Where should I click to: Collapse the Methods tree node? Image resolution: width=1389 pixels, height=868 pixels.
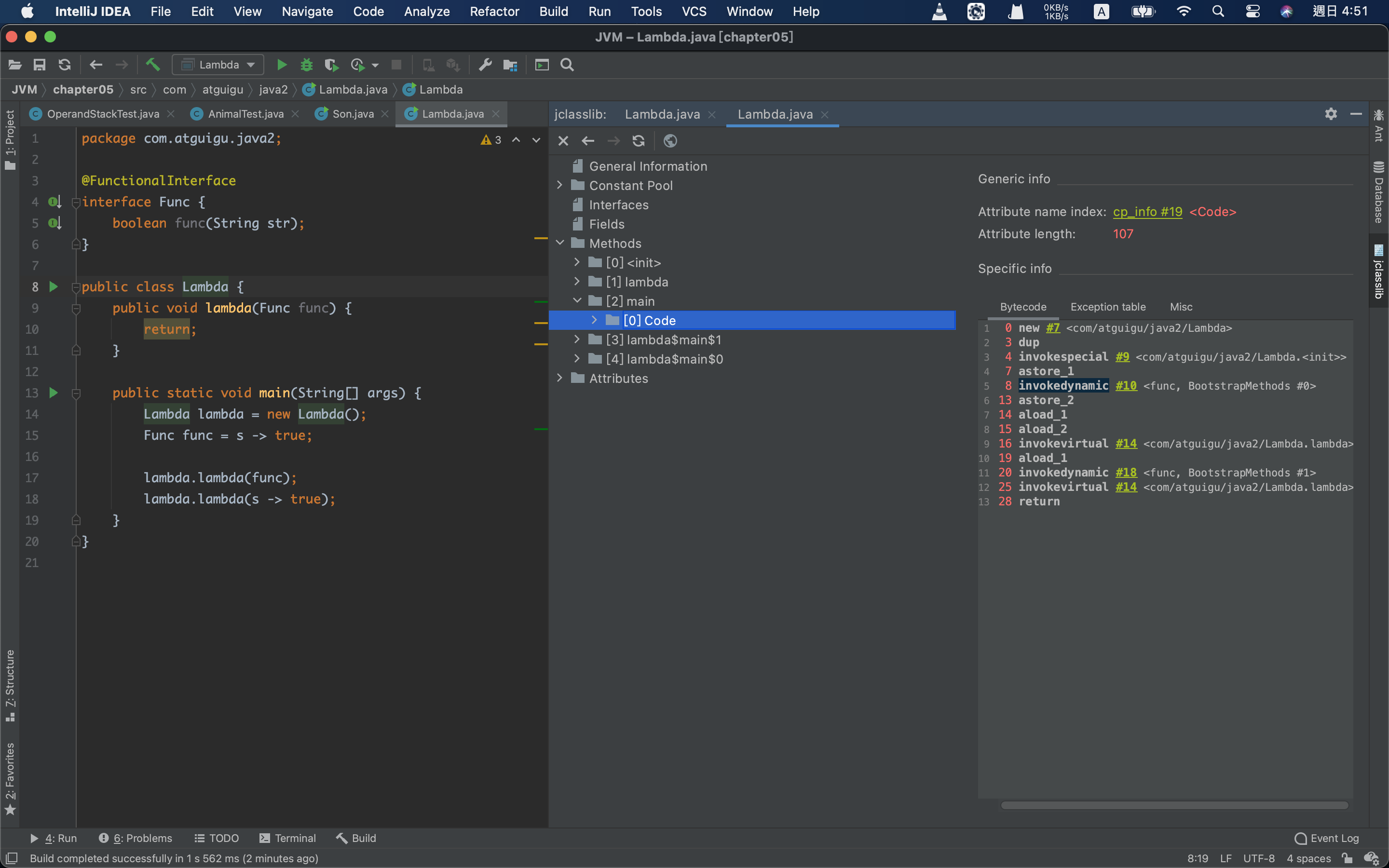[x=559, y=243]
